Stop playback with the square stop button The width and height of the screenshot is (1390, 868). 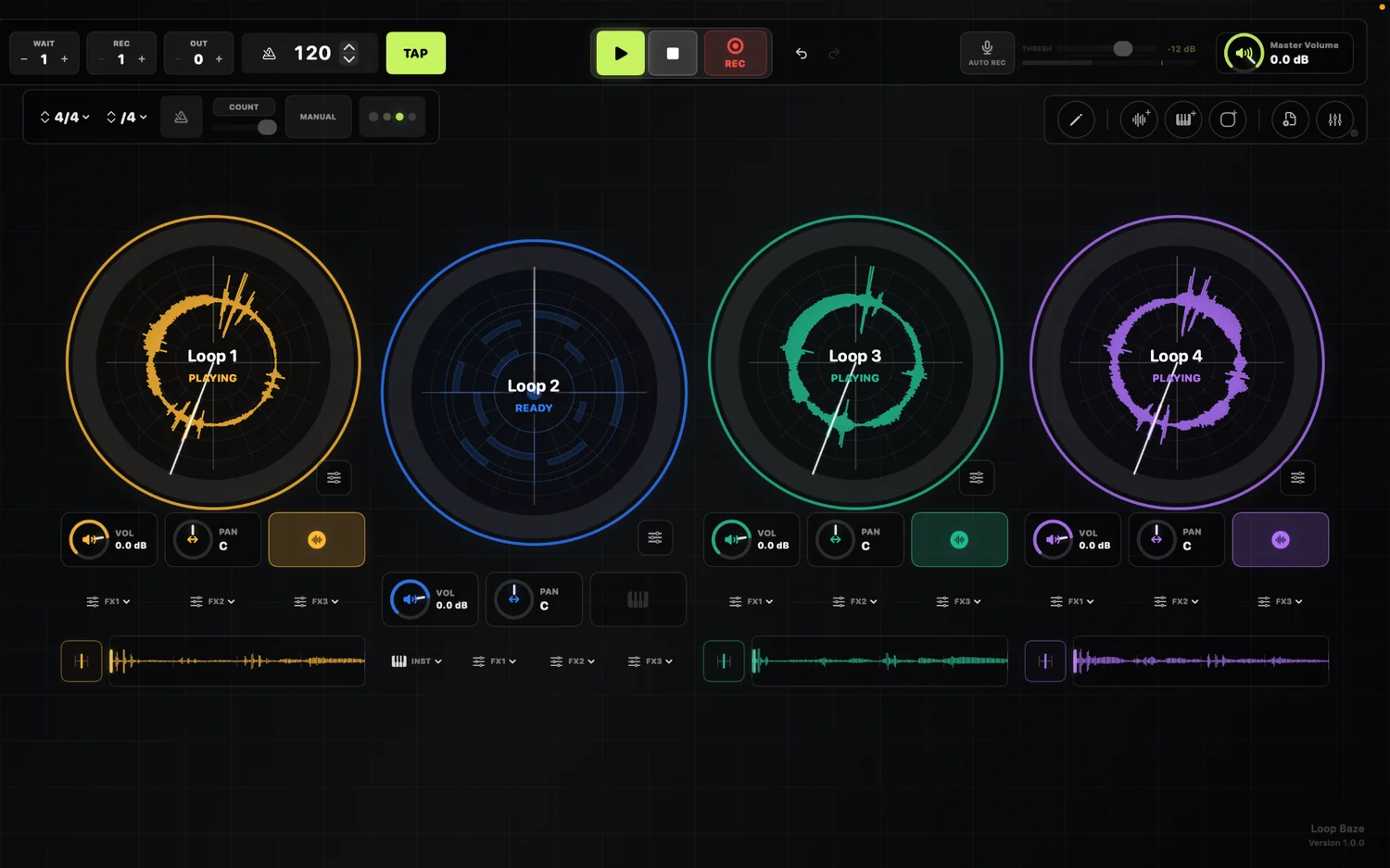673,54
